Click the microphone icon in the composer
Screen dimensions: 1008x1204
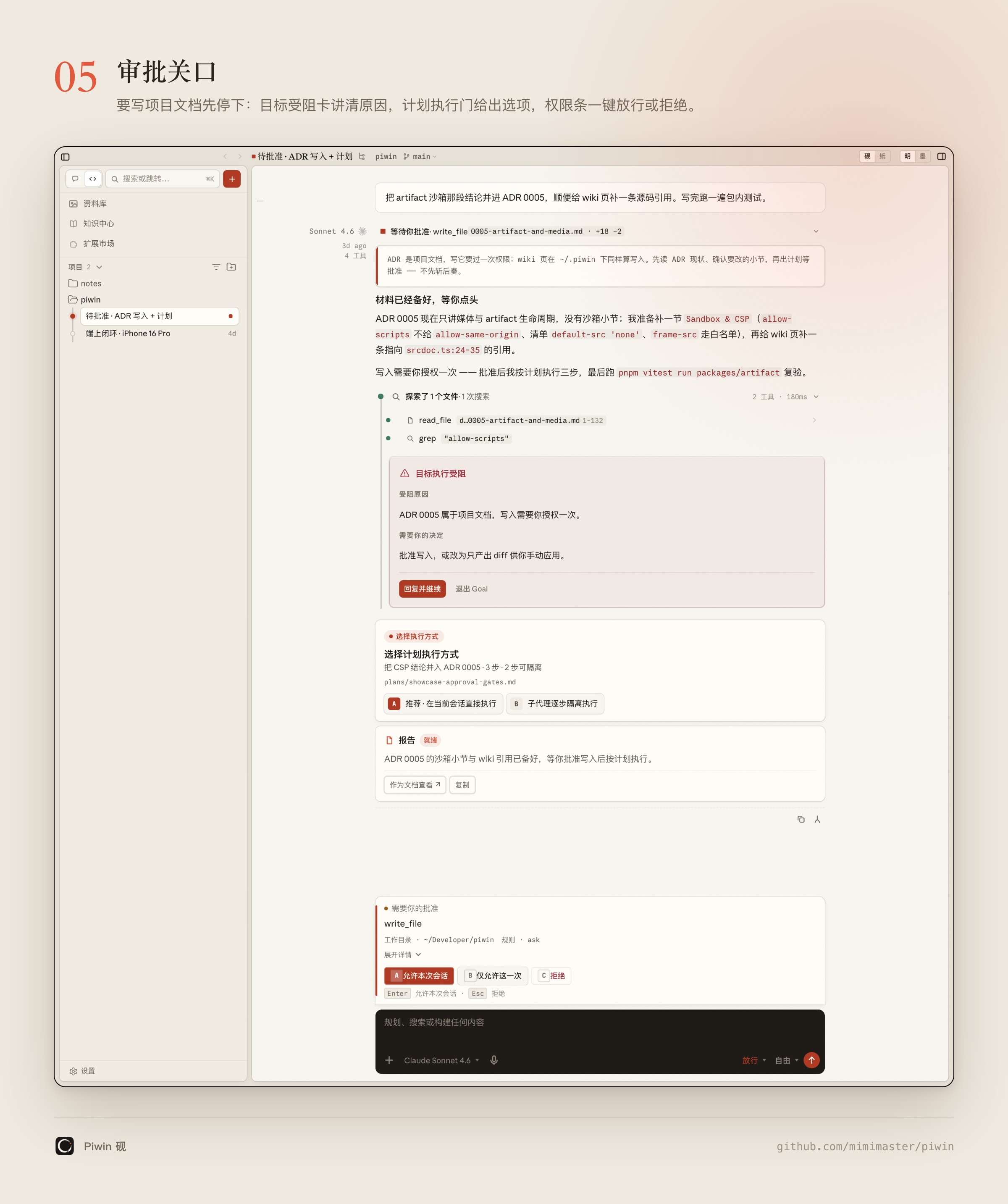494,1060
